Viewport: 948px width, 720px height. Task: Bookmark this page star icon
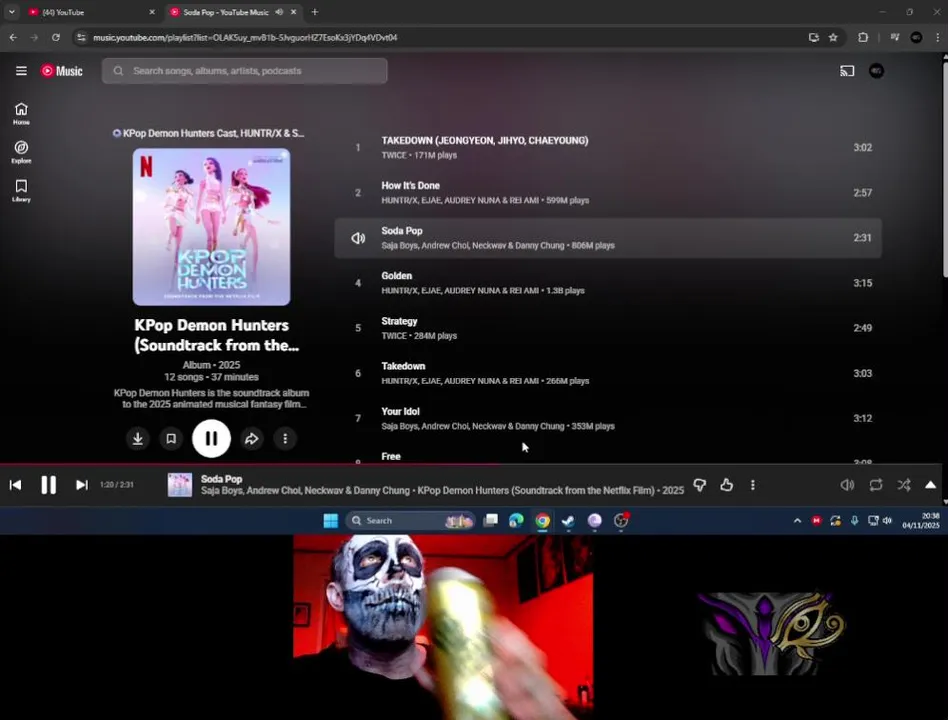(833, 37)
